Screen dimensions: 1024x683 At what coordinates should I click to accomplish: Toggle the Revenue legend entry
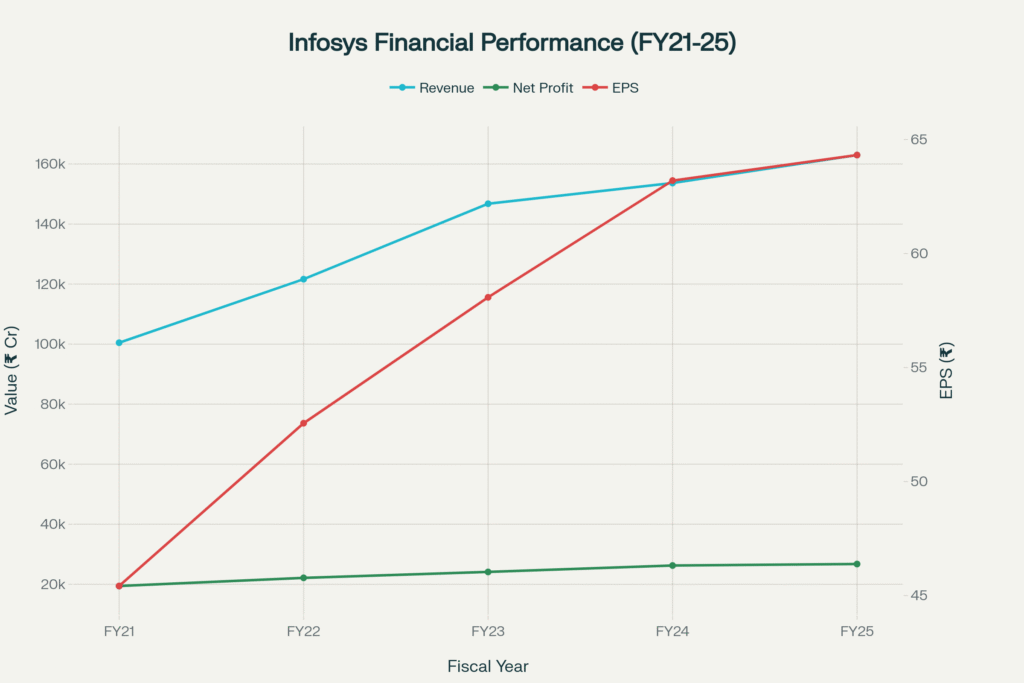coord(432,87)
